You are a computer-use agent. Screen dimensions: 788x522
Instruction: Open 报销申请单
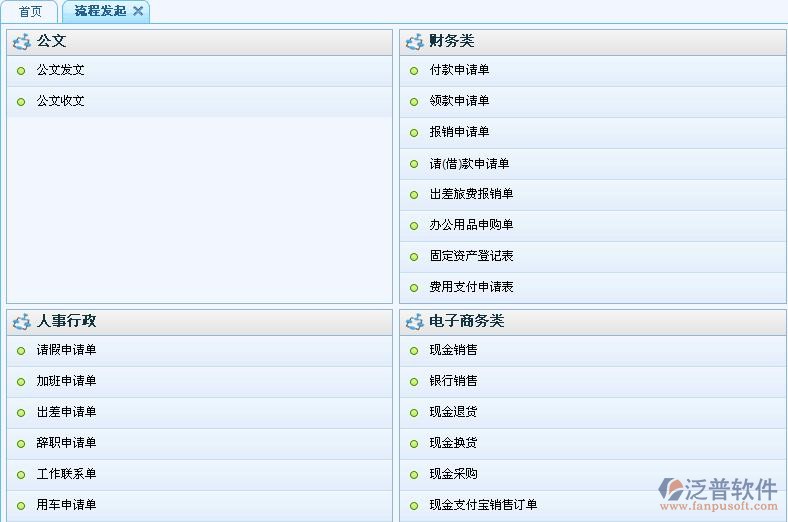click(x=459, y=132)
